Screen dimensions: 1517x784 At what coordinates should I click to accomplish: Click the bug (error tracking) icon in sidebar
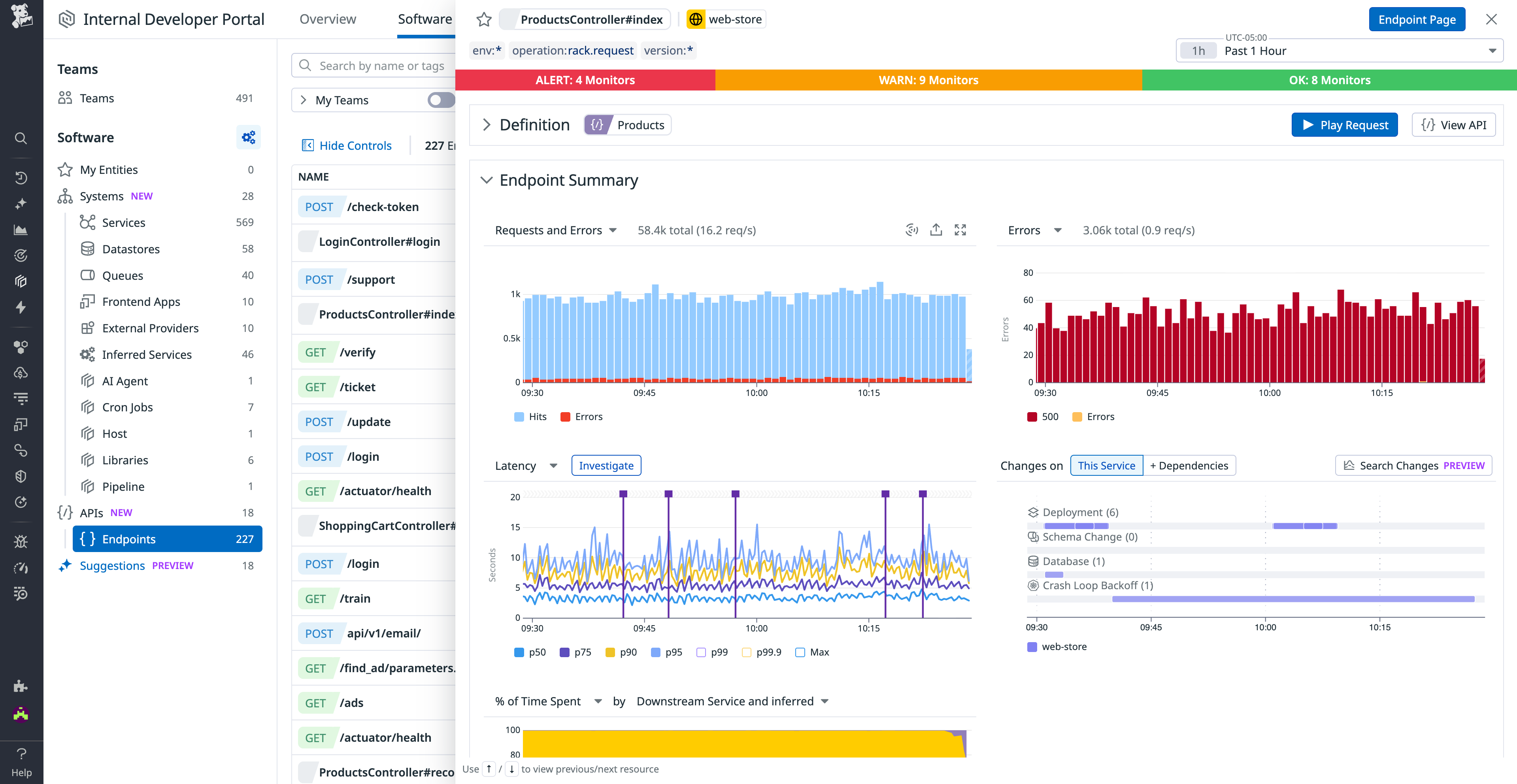click(21, 541)
